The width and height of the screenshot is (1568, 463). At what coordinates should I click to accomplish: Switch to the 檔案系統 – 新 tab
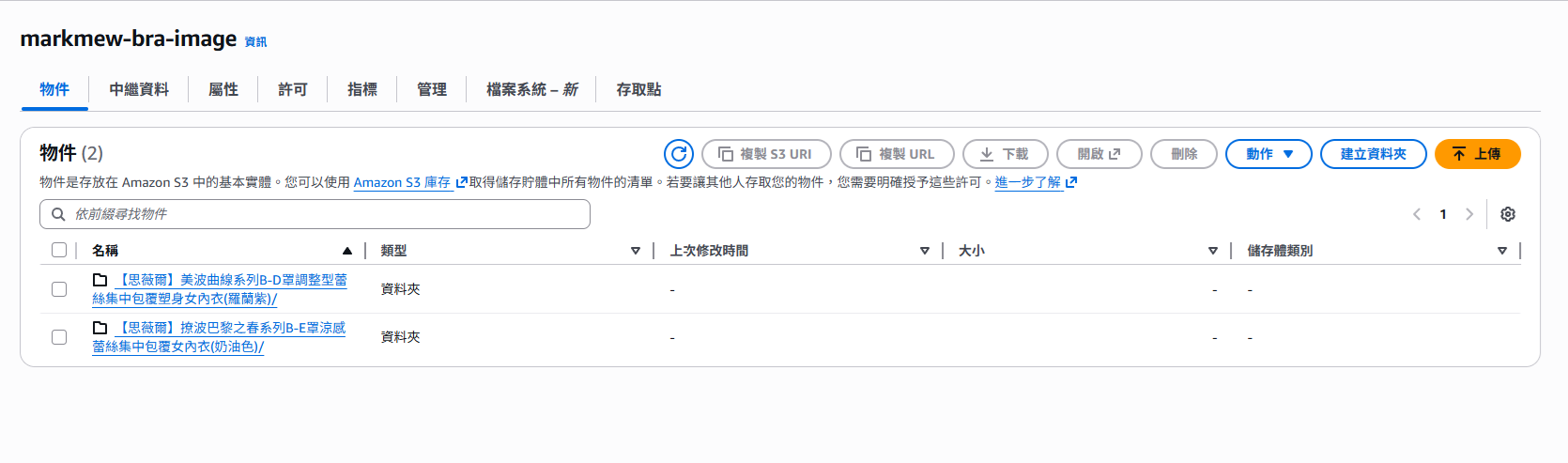[x=532, y=89]
